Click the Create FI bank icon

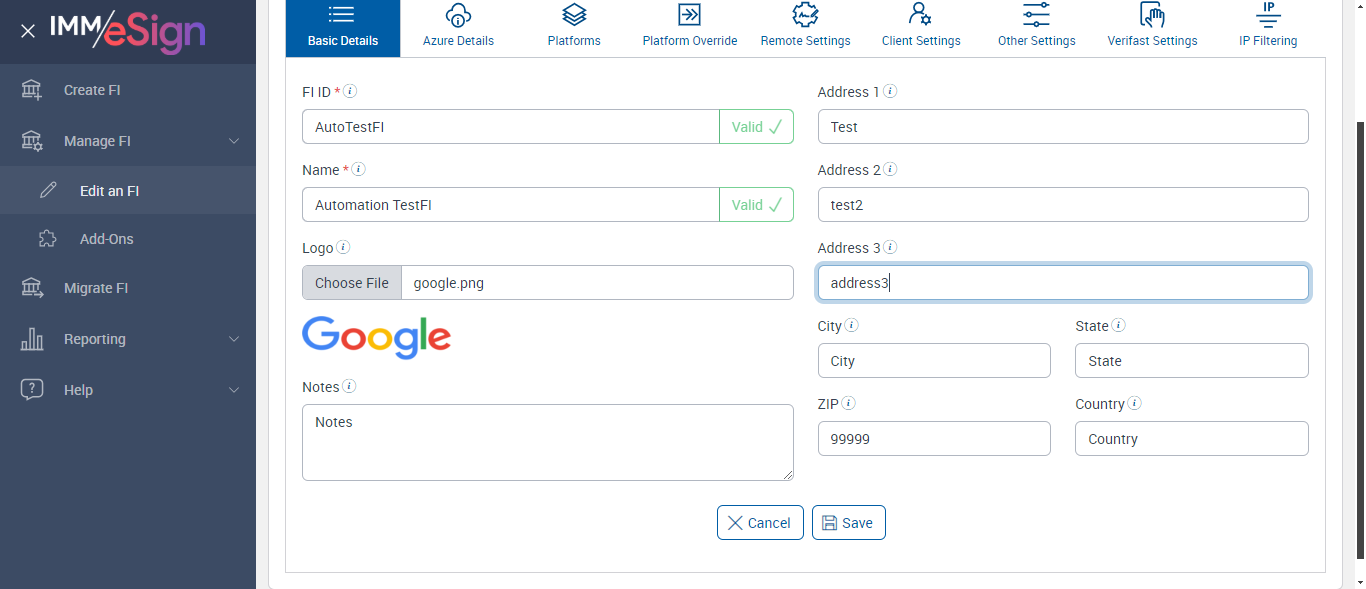(32, 90)
